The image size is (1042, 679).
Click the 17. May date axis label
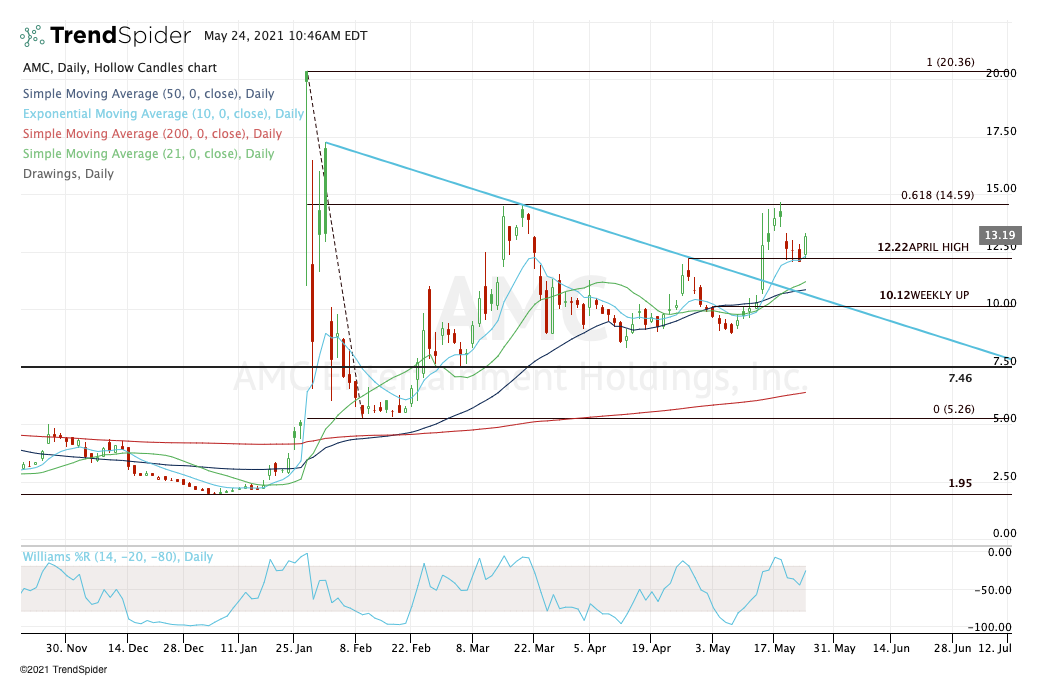coord(774,648)
